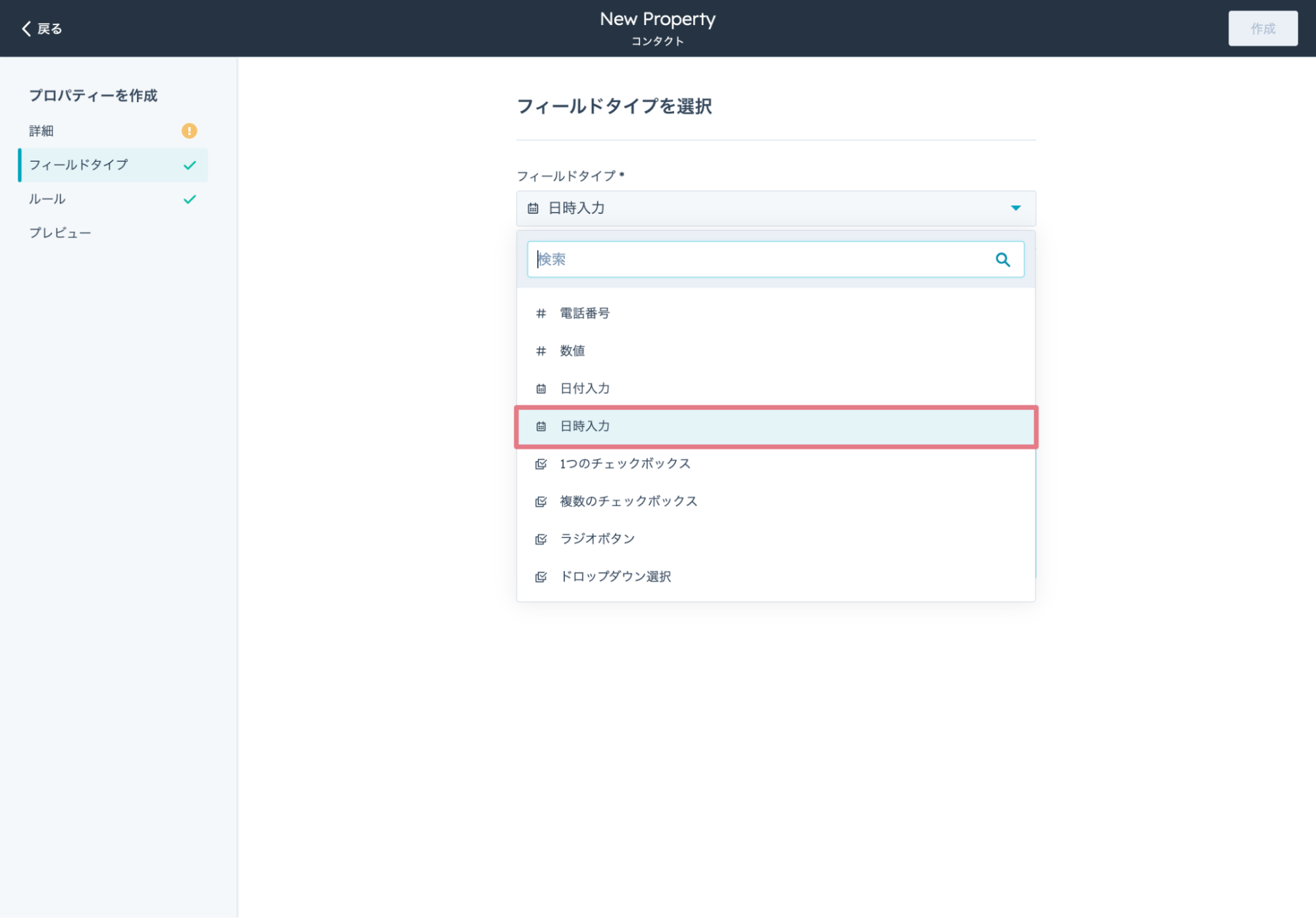This screenshot has height=918, width=1316.
Task: Click the フィールドタイプ * field label
Action: point(570,176)
